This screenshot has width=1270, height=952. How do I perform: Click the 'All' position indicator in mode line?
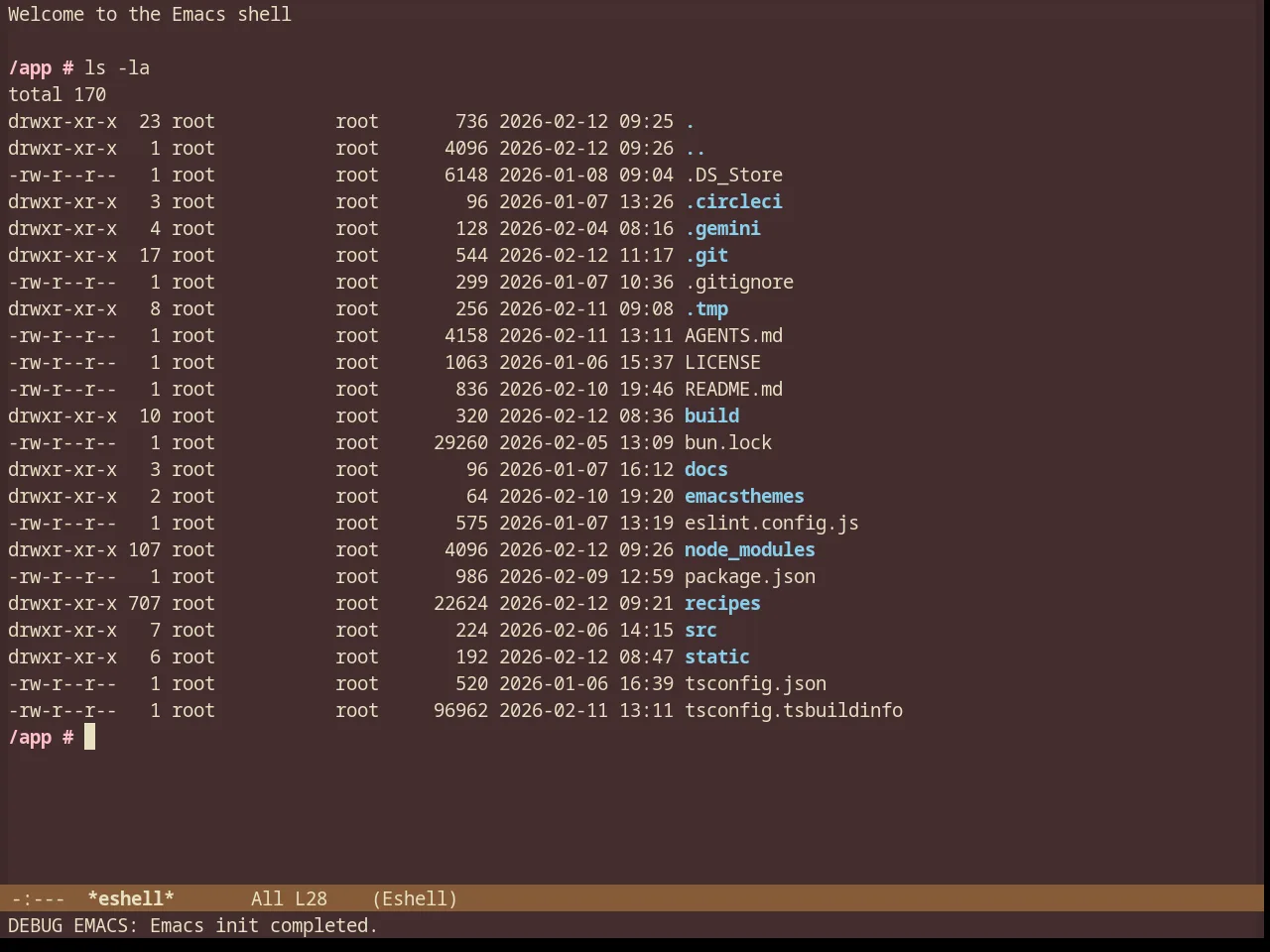tap(267, 898)
